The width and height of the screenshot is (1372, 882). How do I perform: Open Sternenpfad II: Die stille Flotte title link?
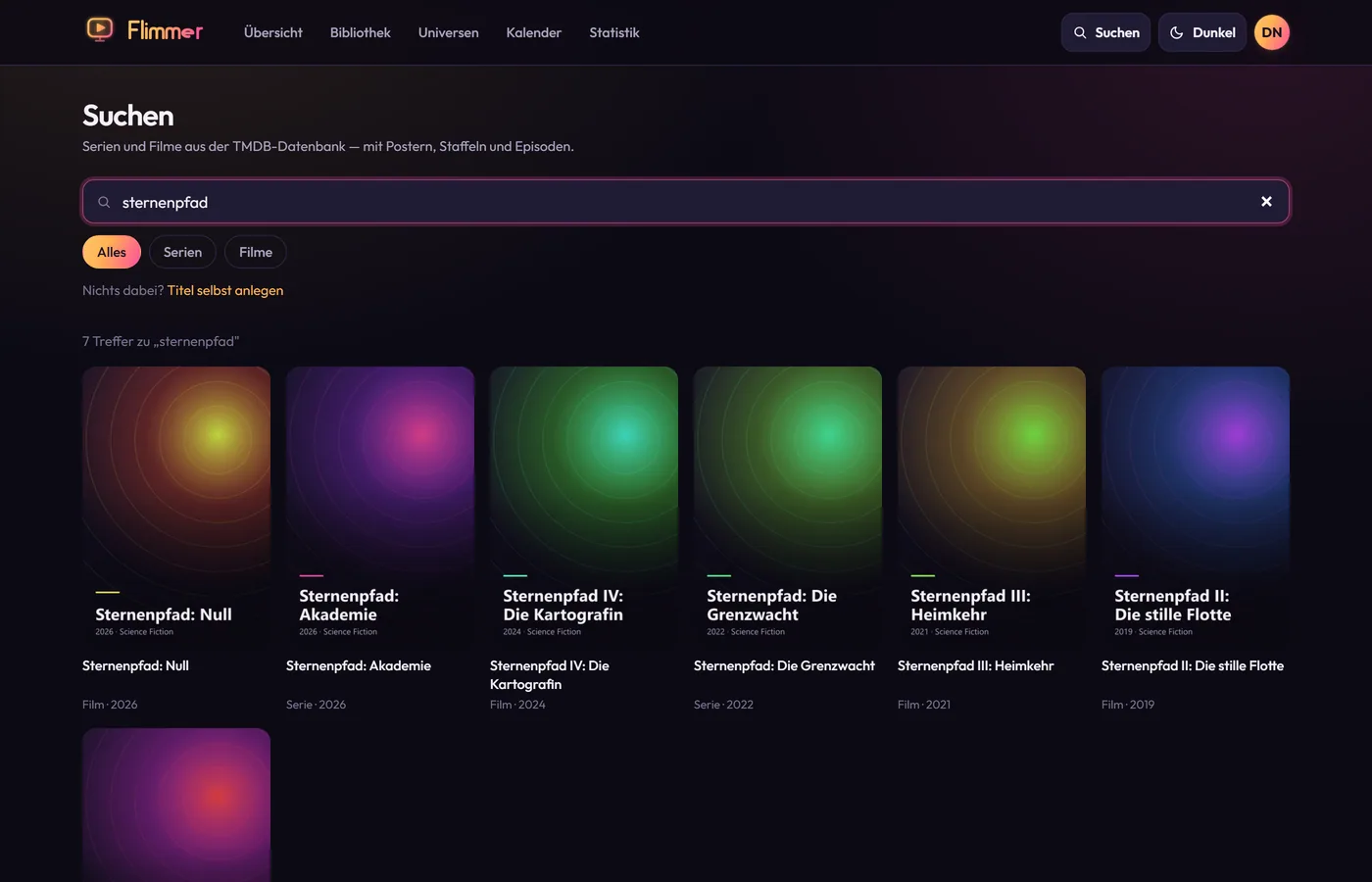1193,665
